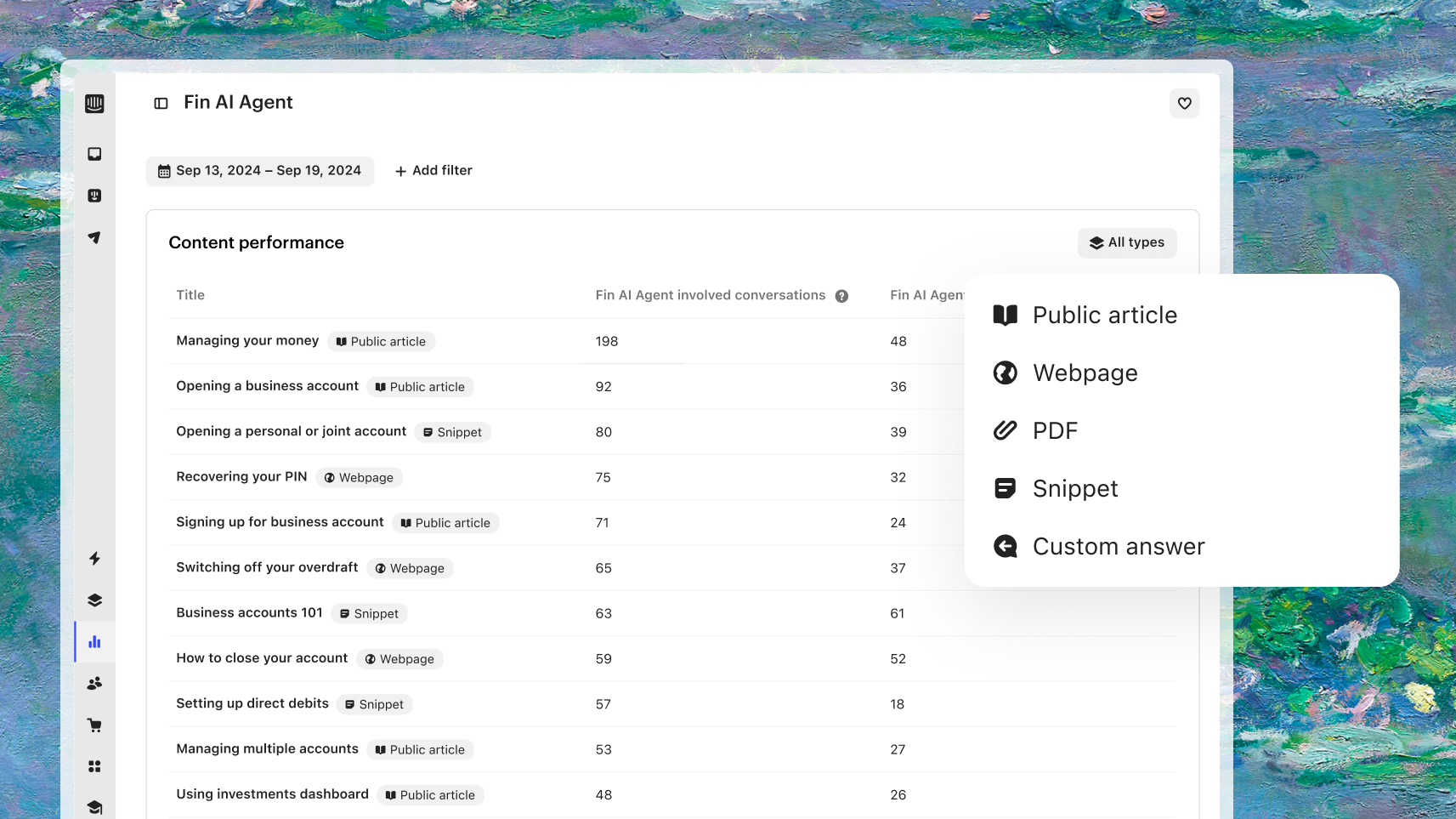Open the Managing your money article row

(x=247, y=341)
